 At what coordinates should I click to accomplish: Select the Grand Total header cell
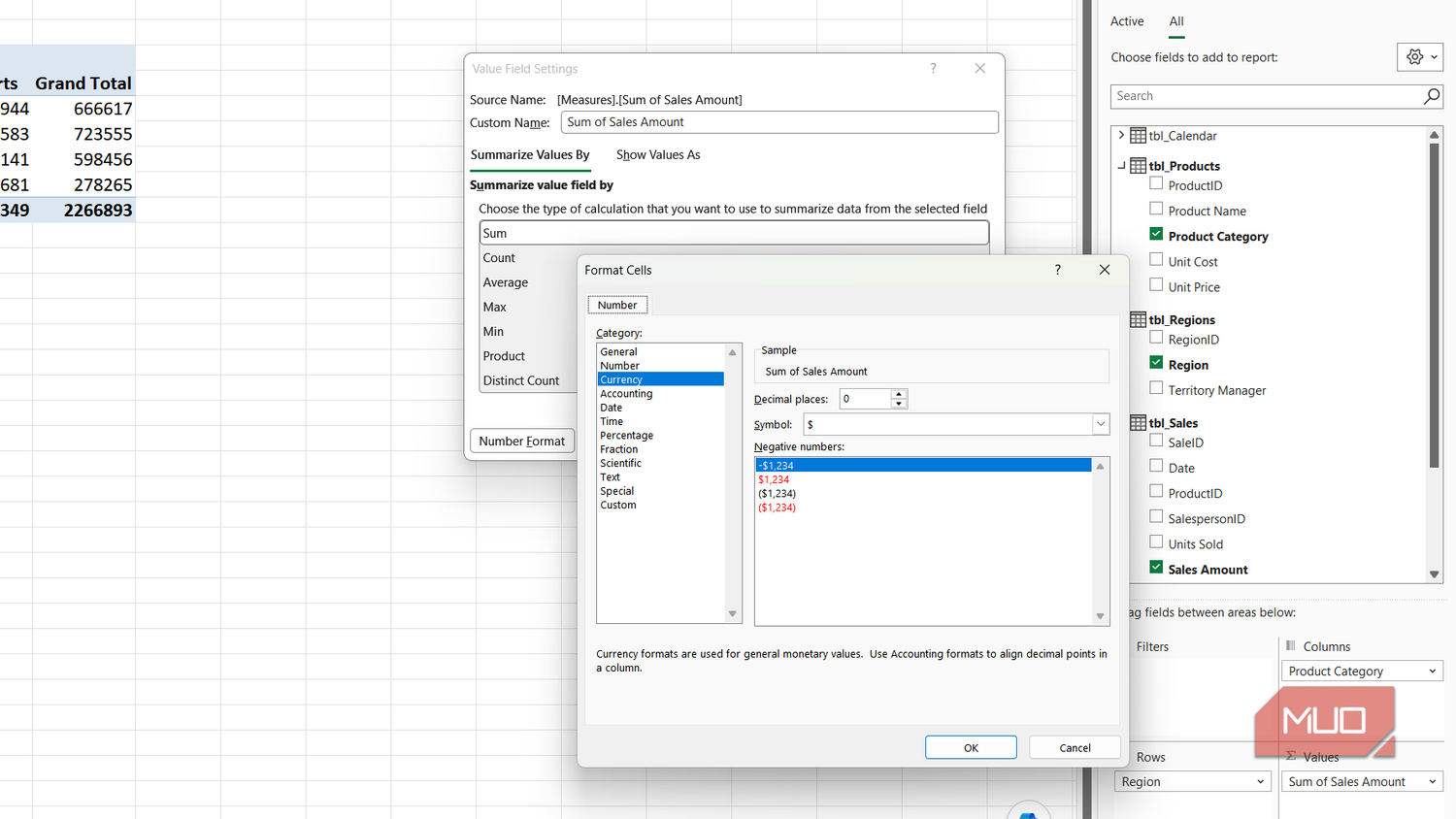click(x=84, y=83)
